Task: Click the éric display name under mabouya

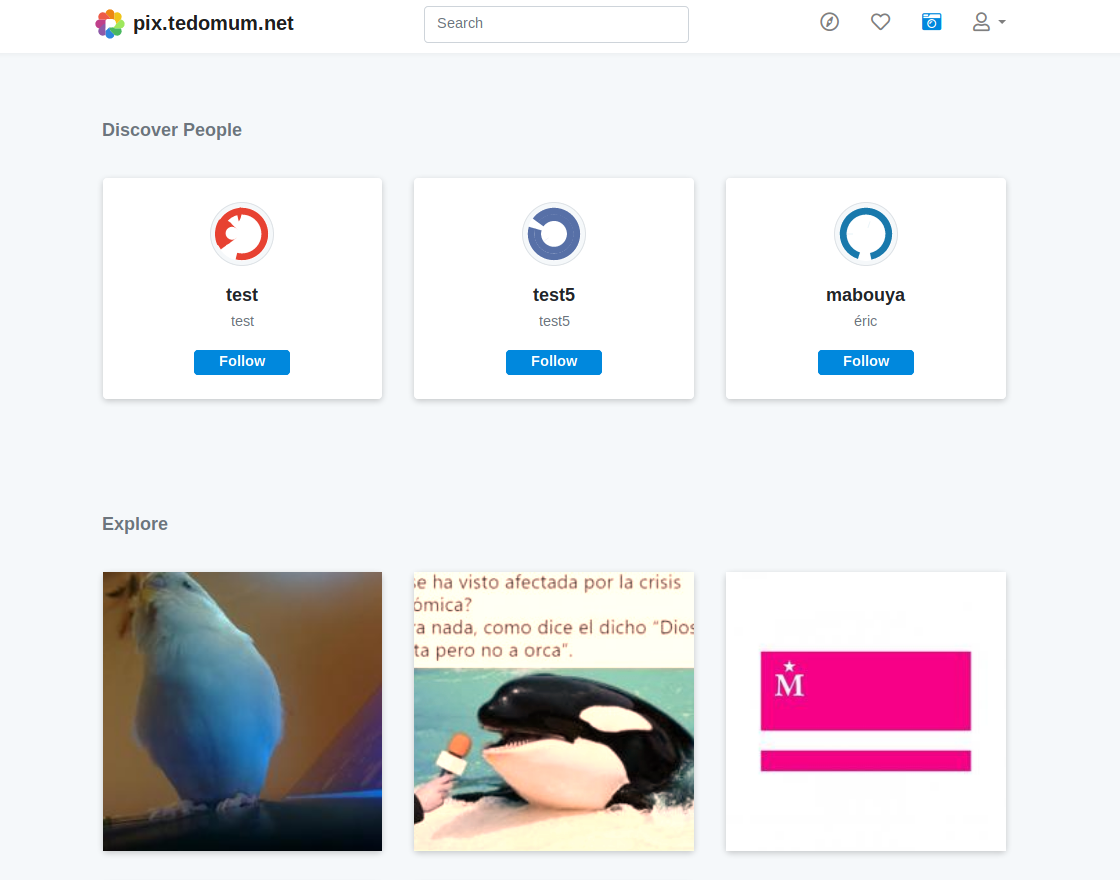Action: (x=865, y=321)
